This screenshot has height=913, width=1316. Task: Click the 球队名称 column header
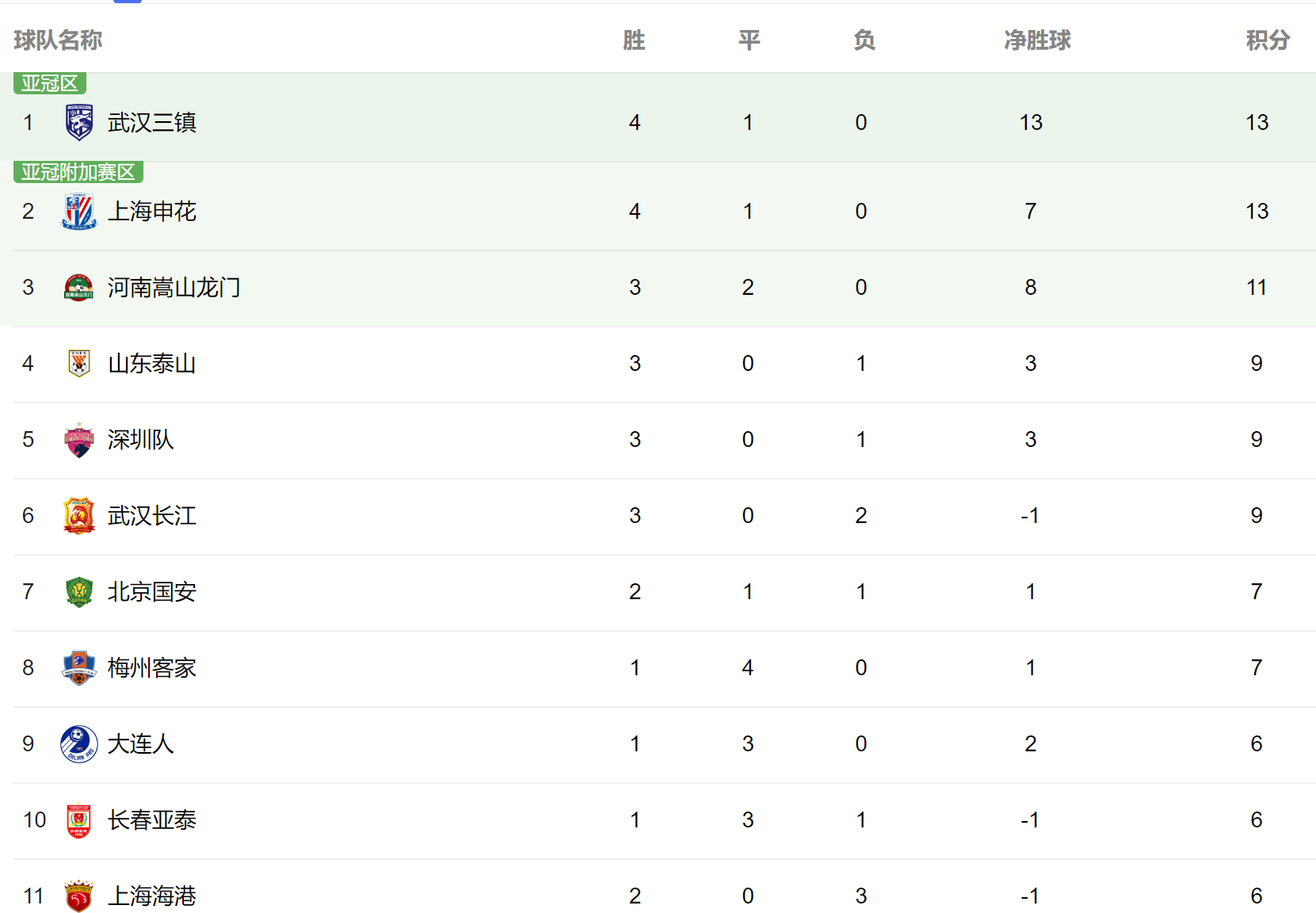pos(58,40)
